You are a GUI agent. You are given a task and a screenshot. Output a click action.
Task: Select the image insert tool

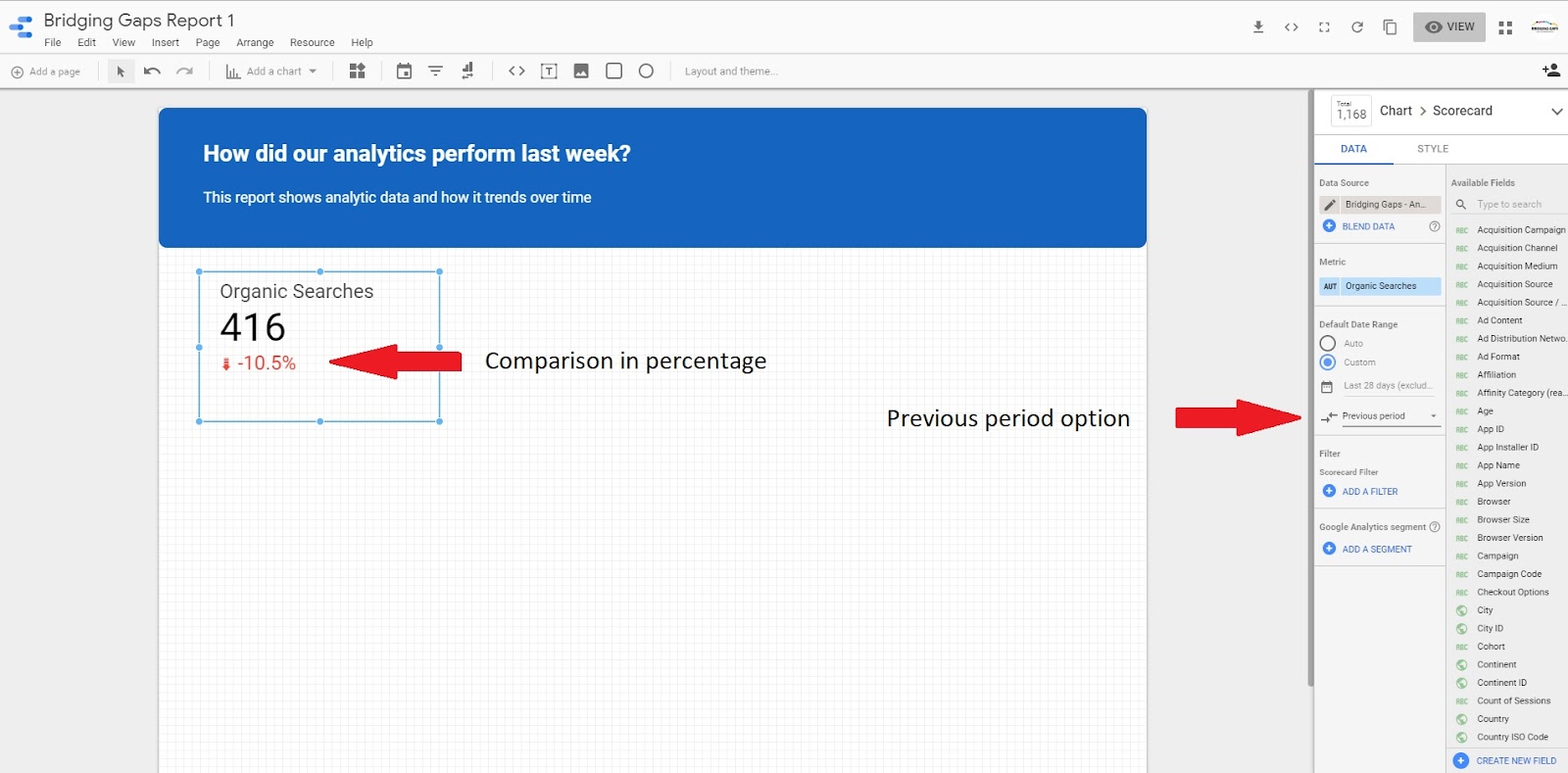click(581, 72)
